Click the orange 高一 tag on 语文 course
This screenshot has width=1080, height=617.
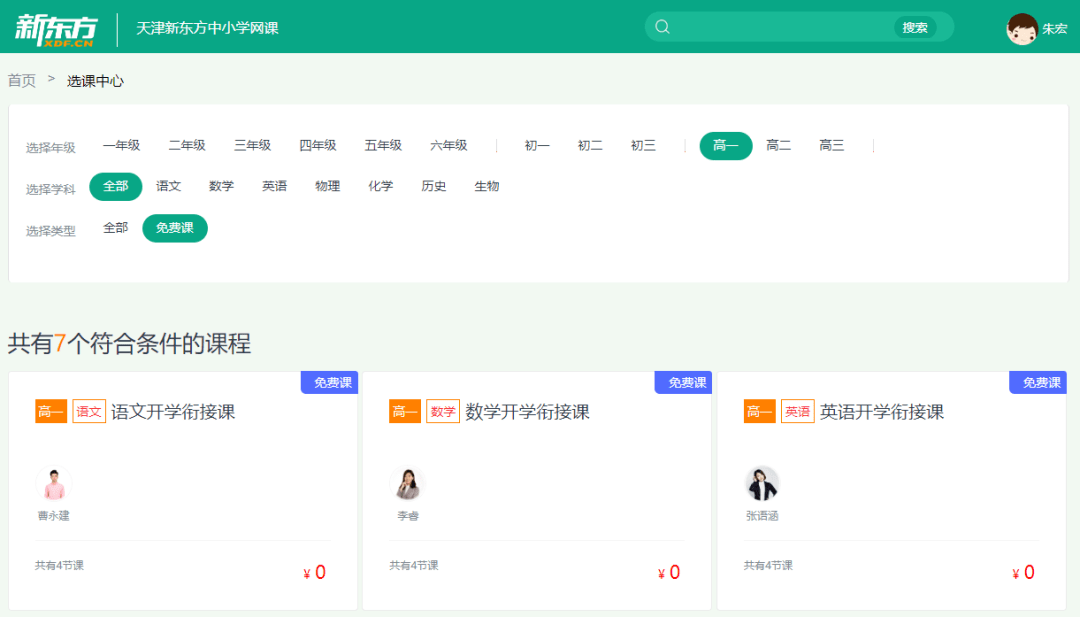[51, 412]
